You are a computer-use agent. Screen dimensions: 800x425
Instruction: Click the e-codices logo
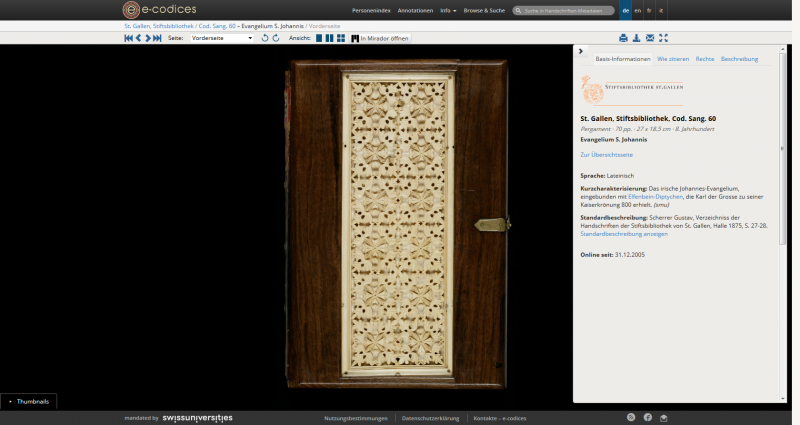click(159, 10)
